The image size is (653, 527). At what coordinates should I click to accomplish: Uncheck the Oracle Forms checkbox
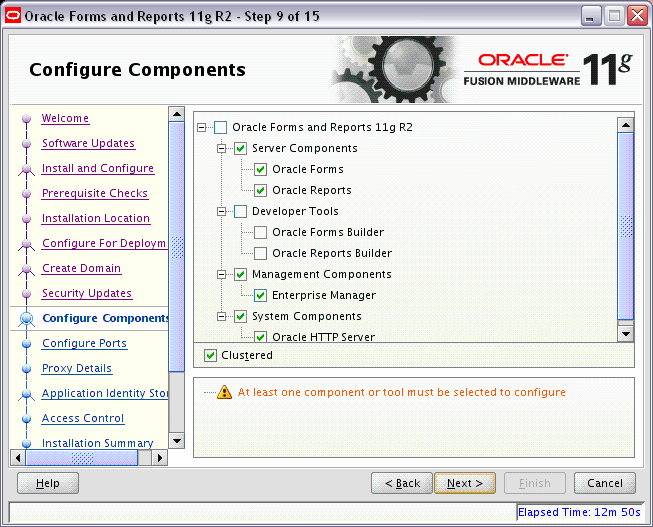point(260,169)
